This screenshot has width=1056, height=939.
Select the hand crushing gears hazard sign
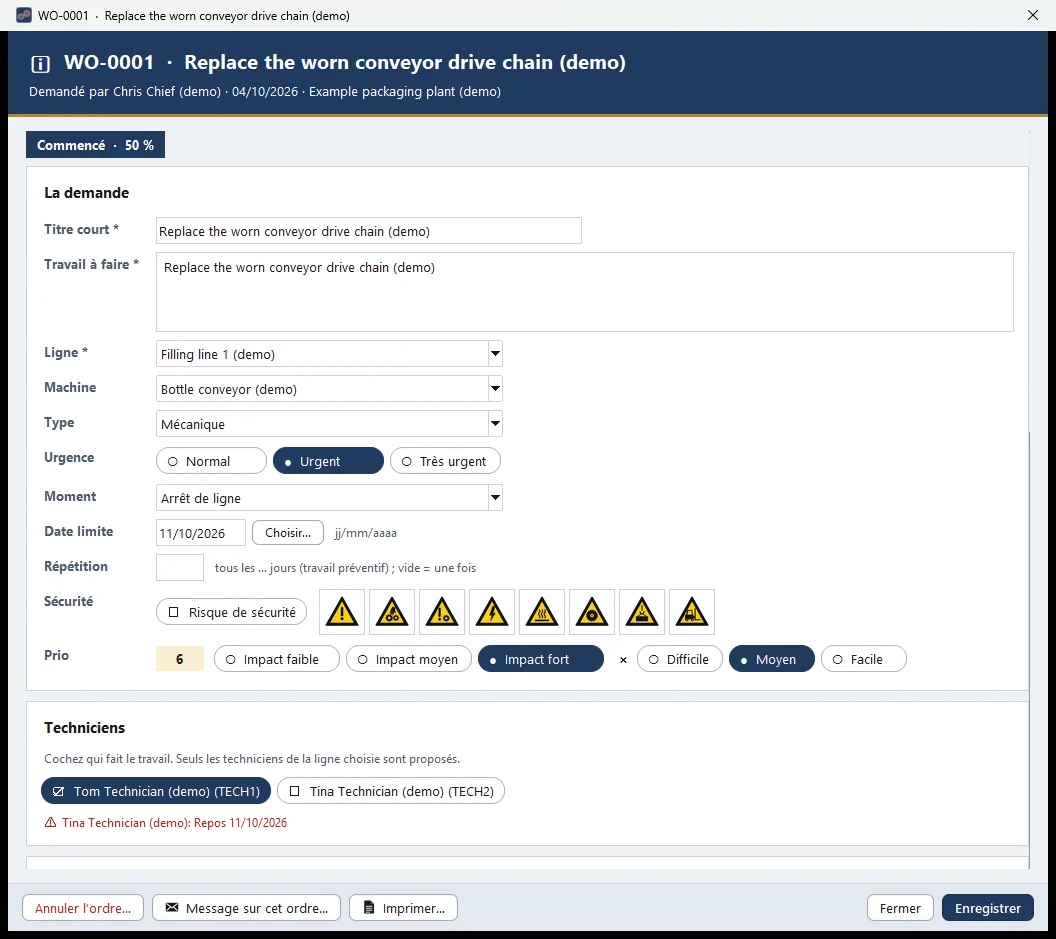[392, 612]
